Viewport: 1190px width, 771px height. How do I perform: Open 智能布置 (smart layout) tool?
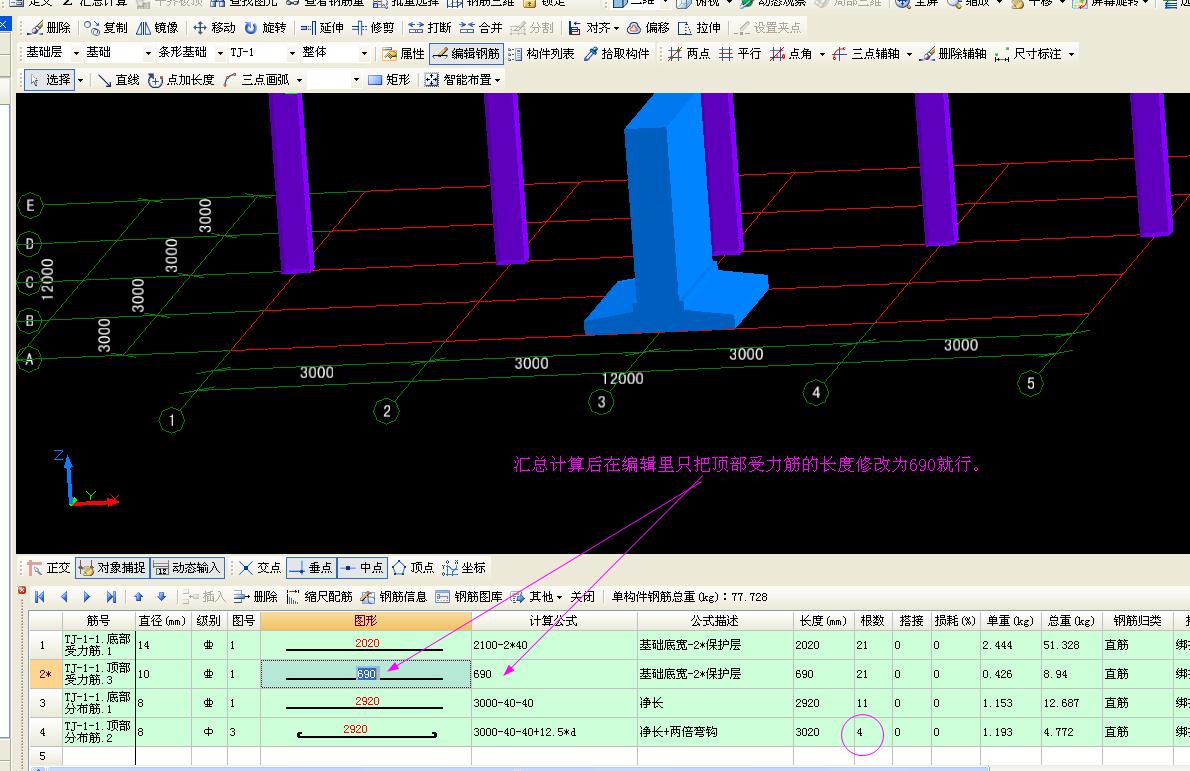click(460, 80)
